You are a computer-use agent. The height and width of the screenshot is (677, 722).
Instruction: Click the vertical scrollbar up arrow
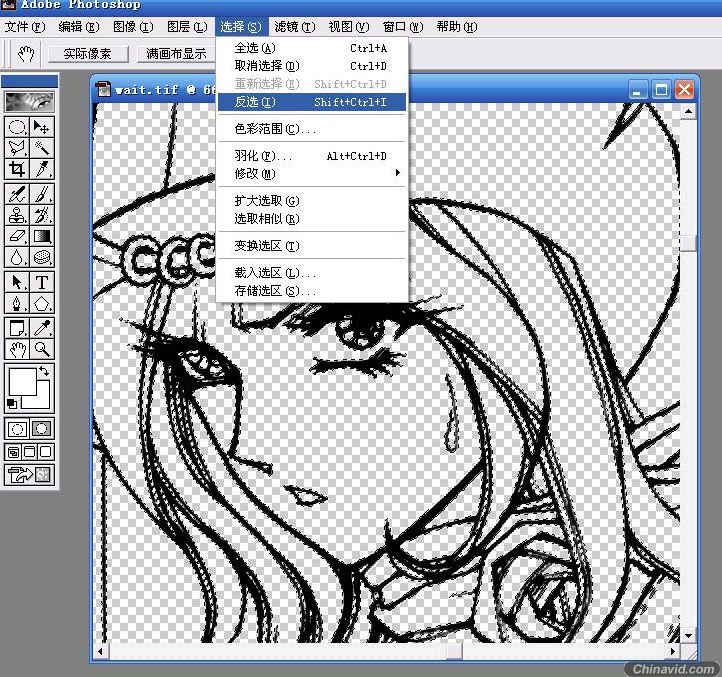[x=688, y=111]
